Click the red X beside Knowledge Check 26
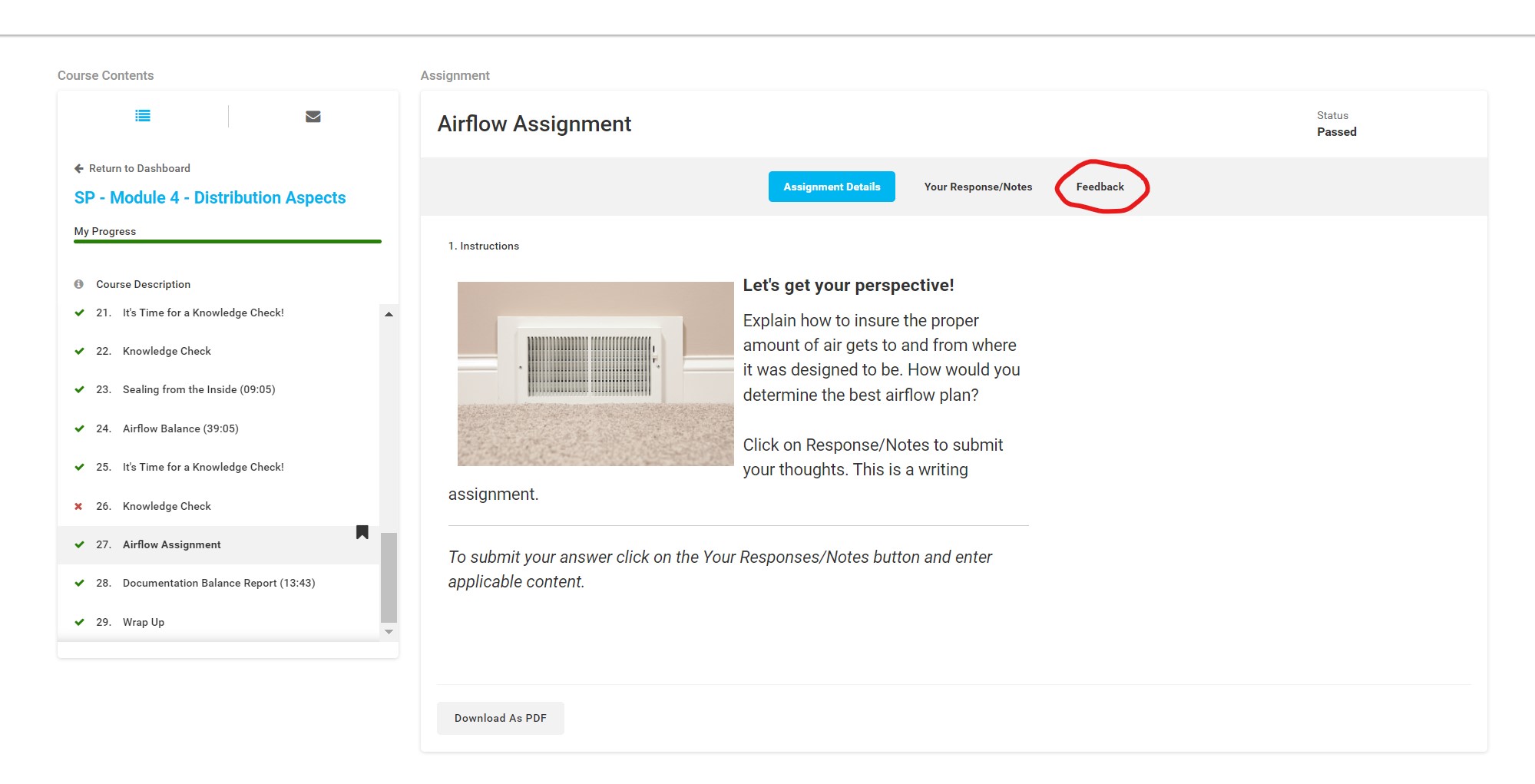Viewport: 1535px width, 784px height. point(78,506)
